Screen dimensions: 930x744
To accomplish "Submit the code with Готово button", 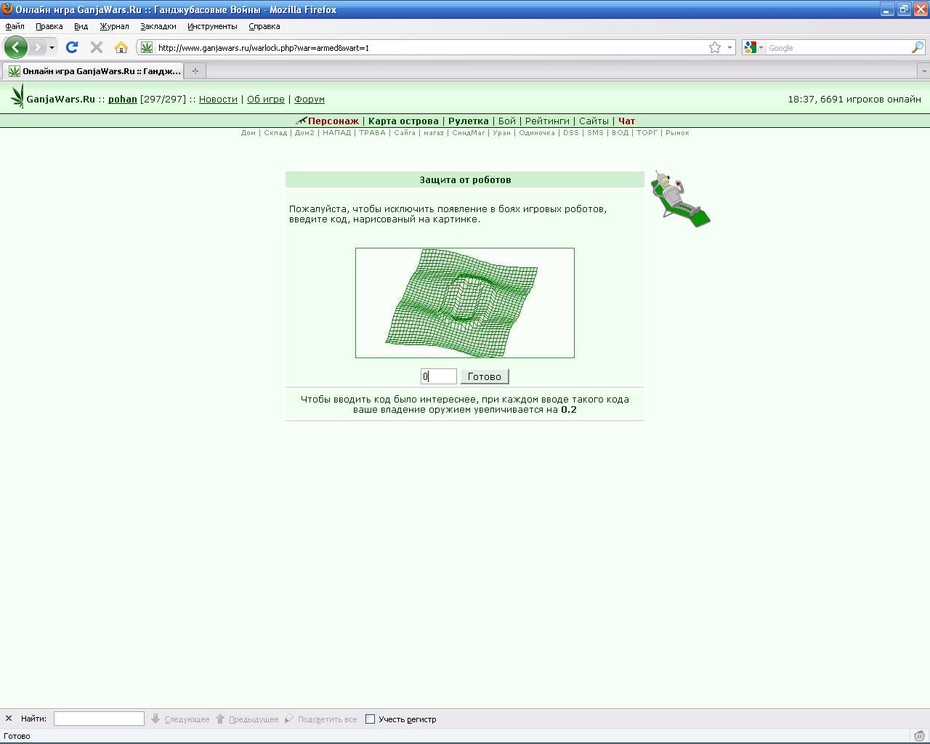I will click(485, 376).
